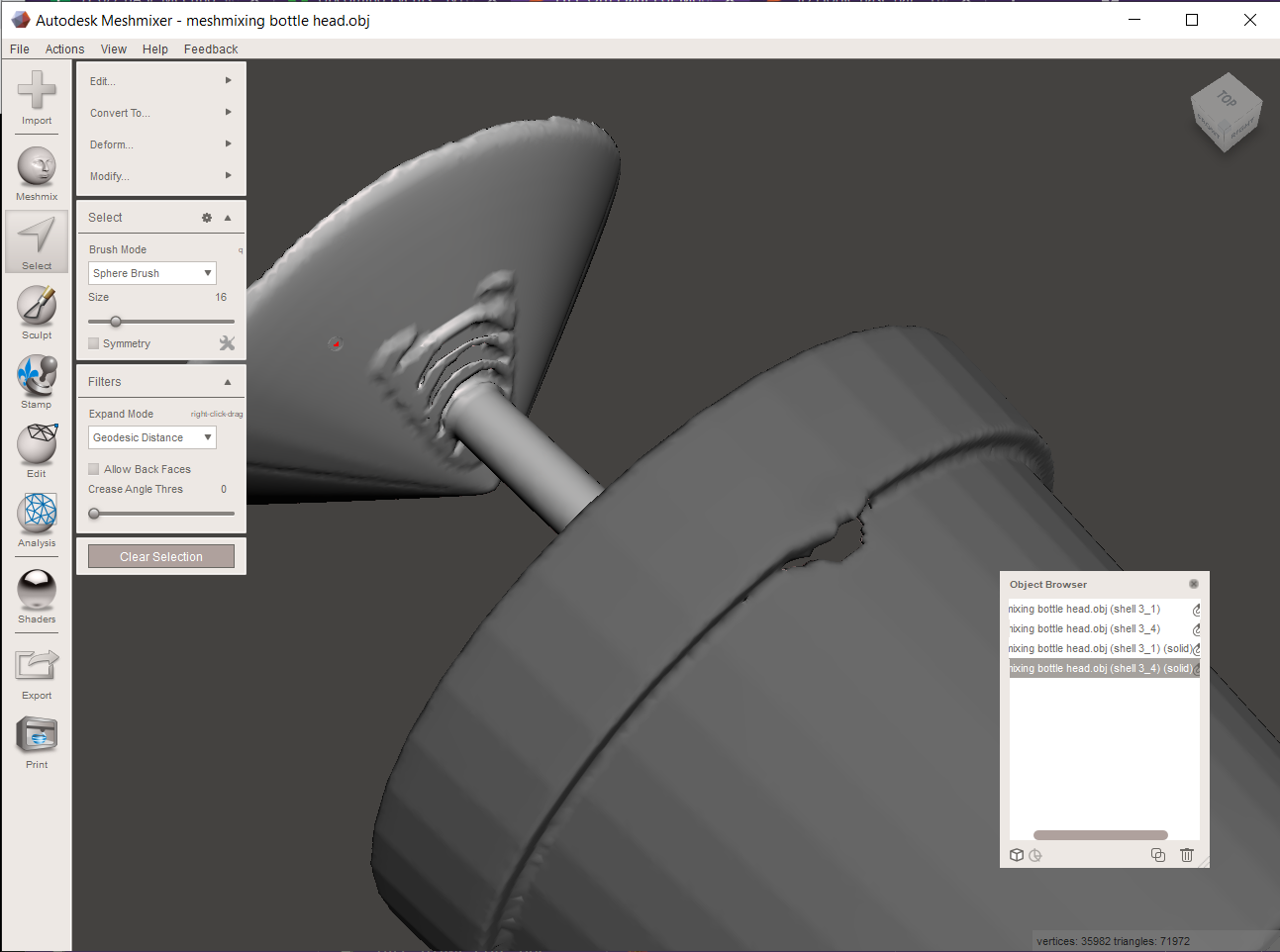Image resolution: width=1280 pixels, height=952 pixels.
Task: Collapse the Filters section
Action: [227, 381]
